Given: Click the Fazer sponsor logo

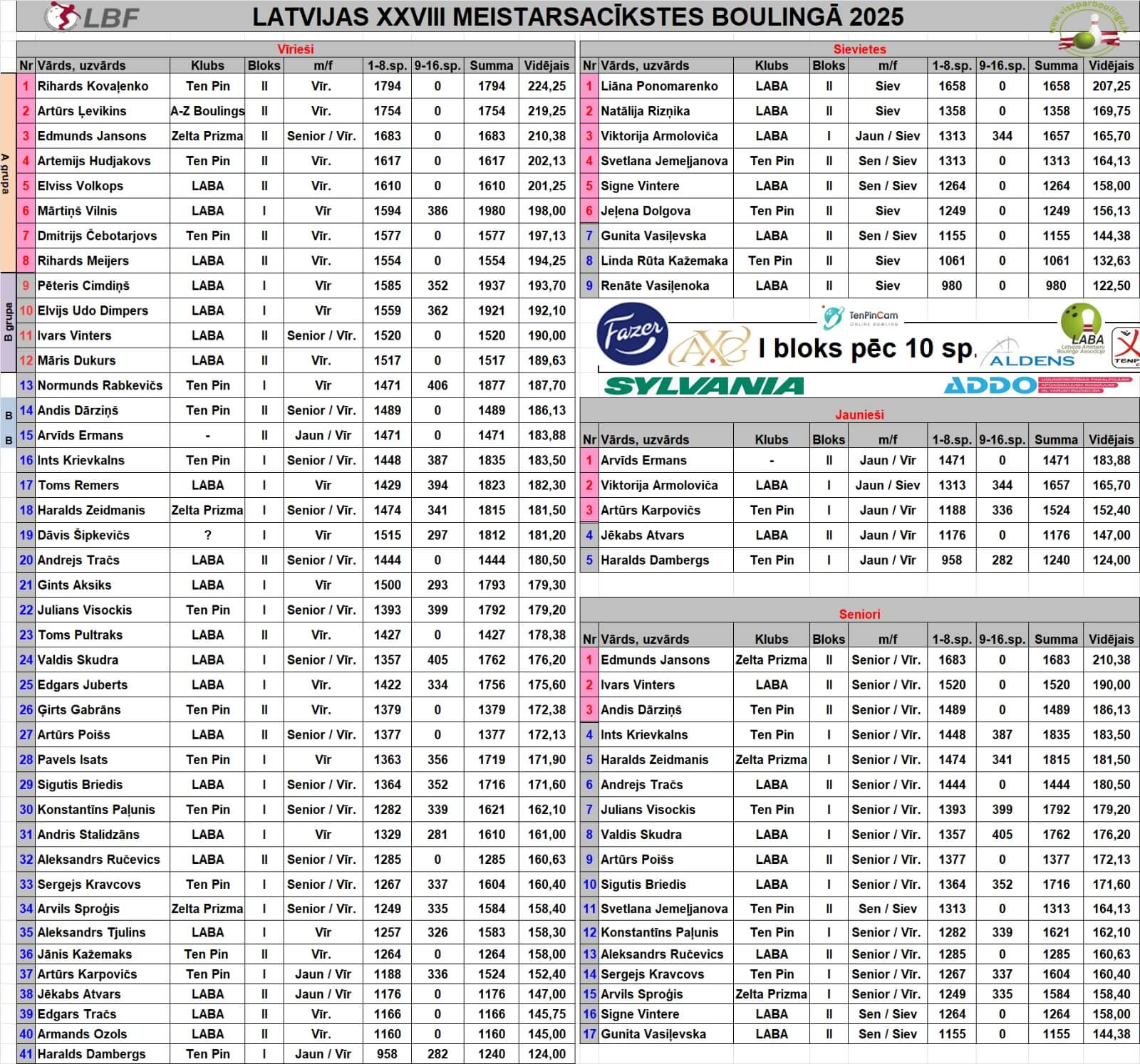Looking at the screenshot, I should (632, 333).
